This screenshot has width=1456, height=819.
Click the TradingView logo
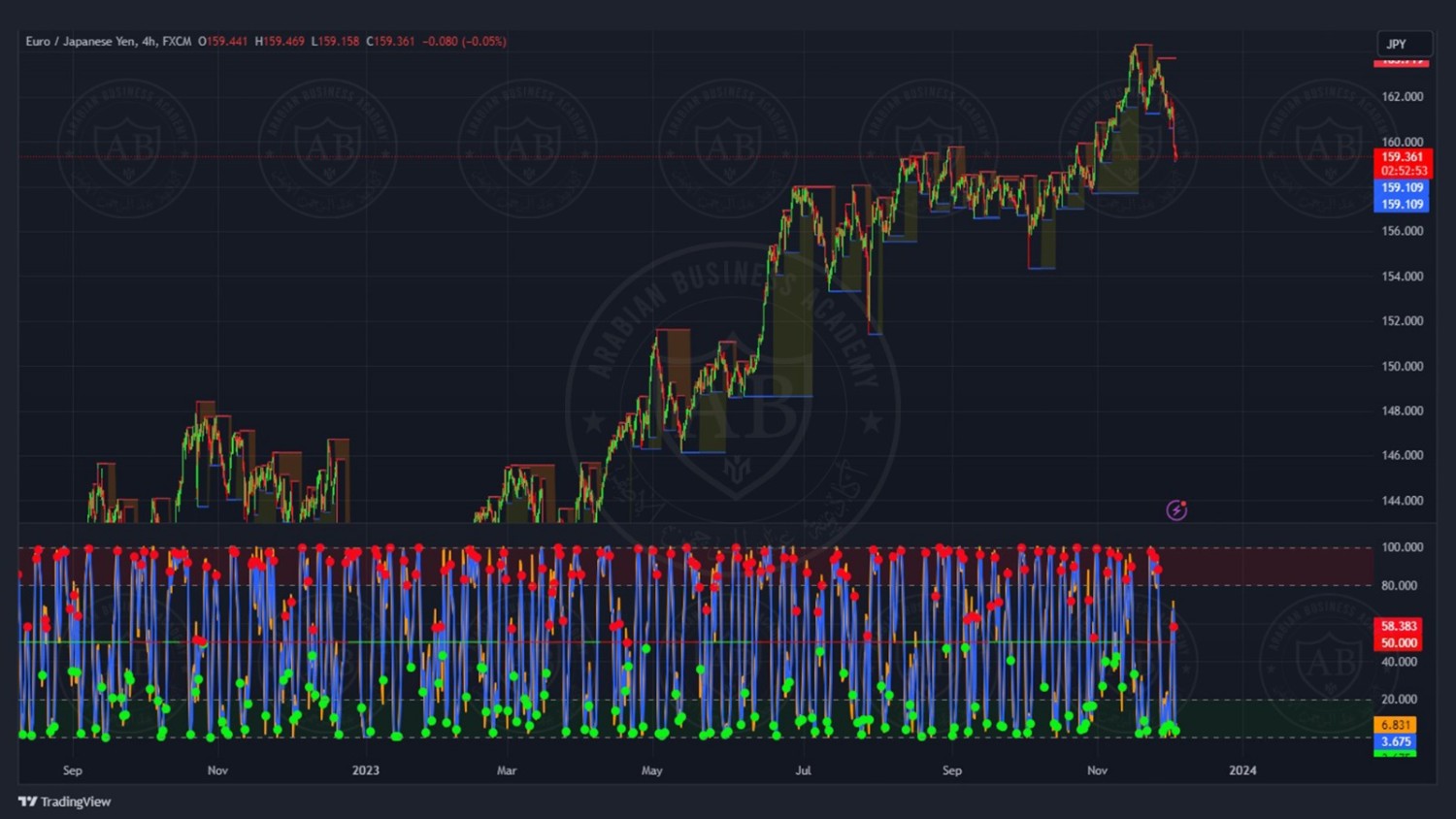pos(64,802)
